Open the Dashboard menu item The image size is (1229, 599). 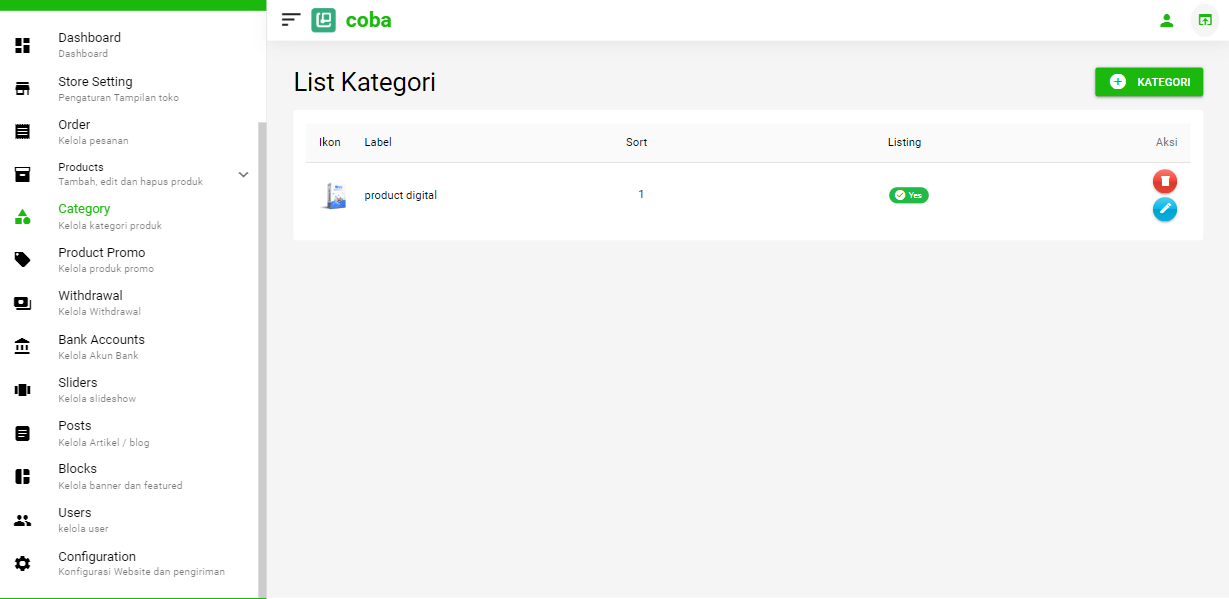pyautogui.click(x=90, y=44)
